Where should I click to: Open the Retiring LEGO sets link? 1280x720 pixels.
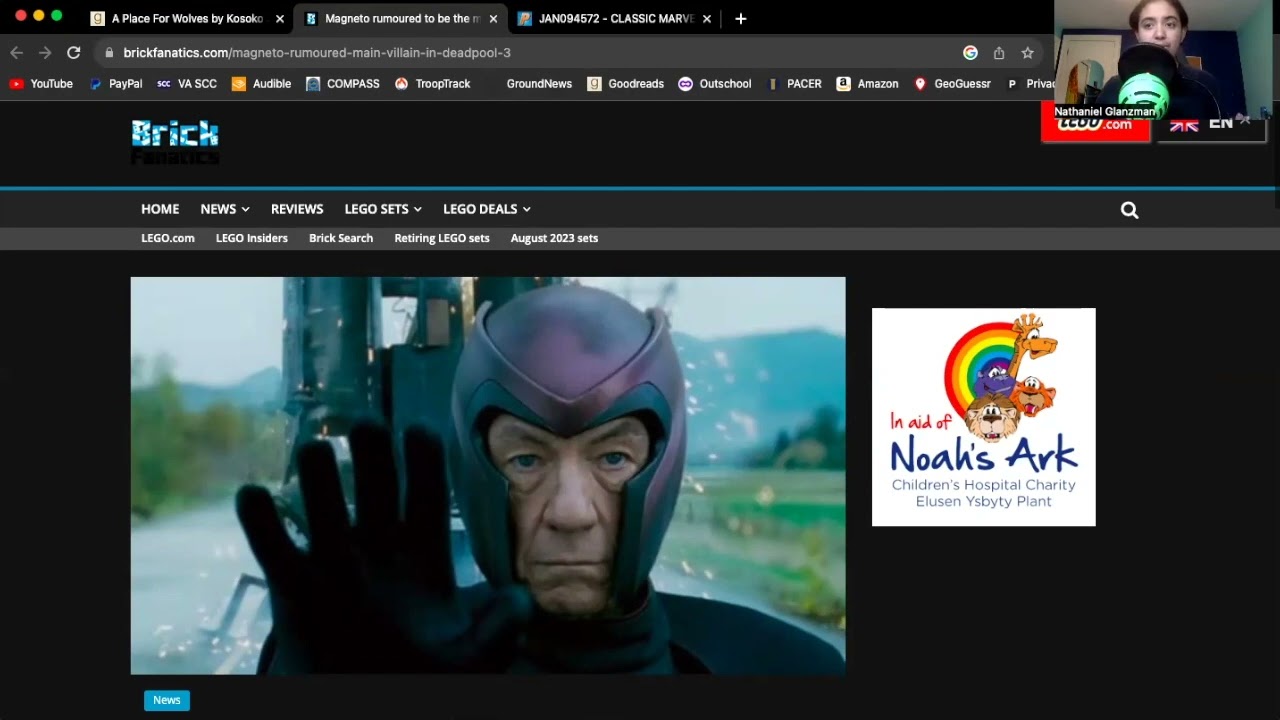[x=442, y=238]
